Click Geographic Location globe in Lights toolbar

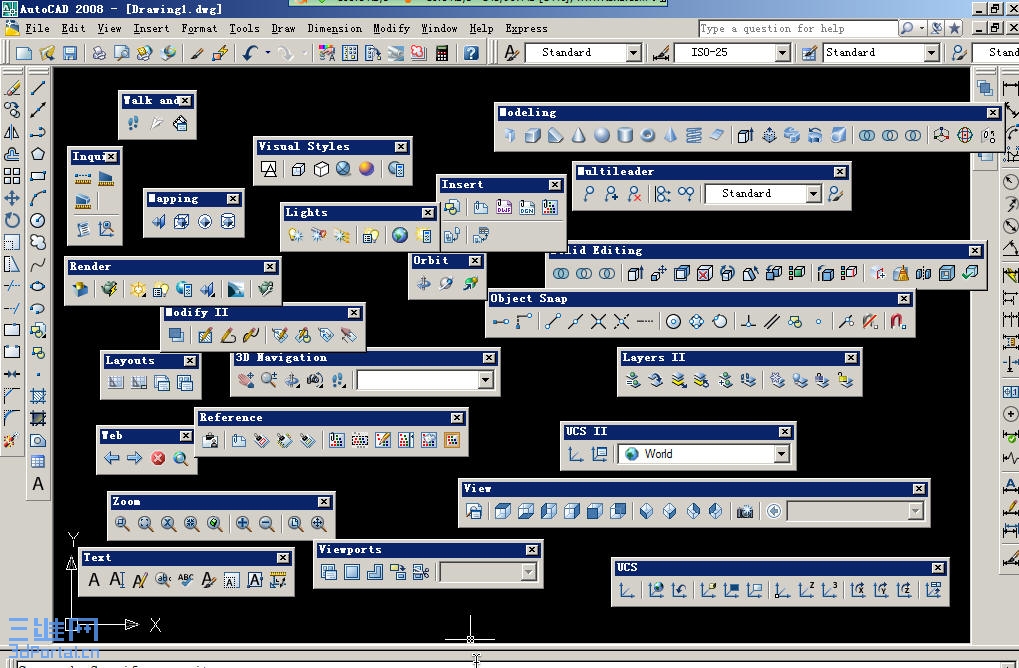(x=400, y=235)
